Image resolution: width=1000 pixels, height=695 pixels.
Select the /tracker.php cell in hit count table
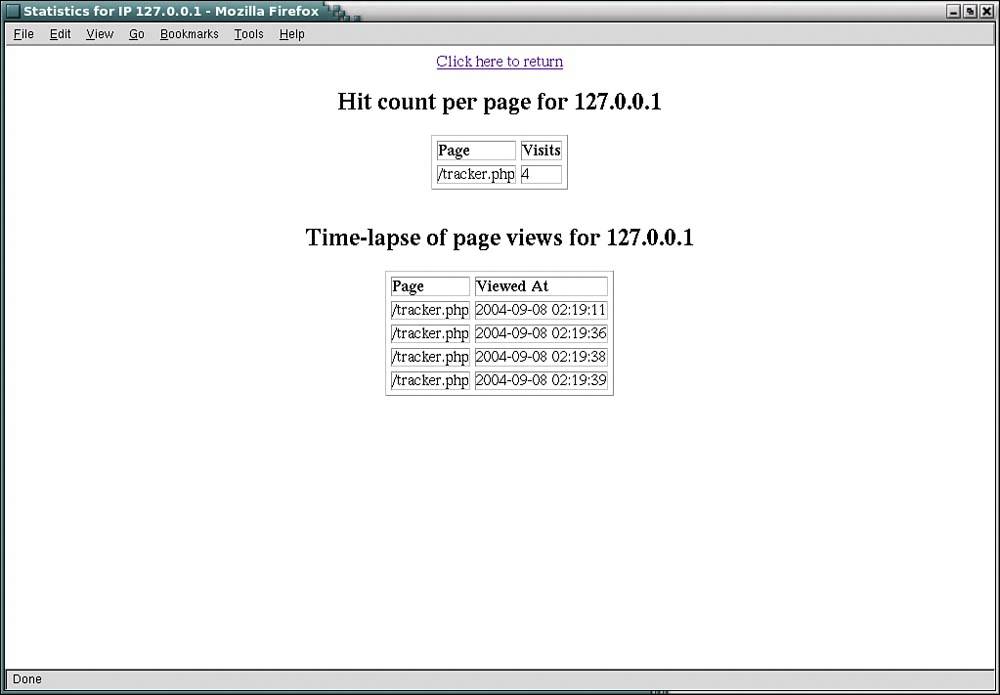pyautogui.click(x=475, y=173)
